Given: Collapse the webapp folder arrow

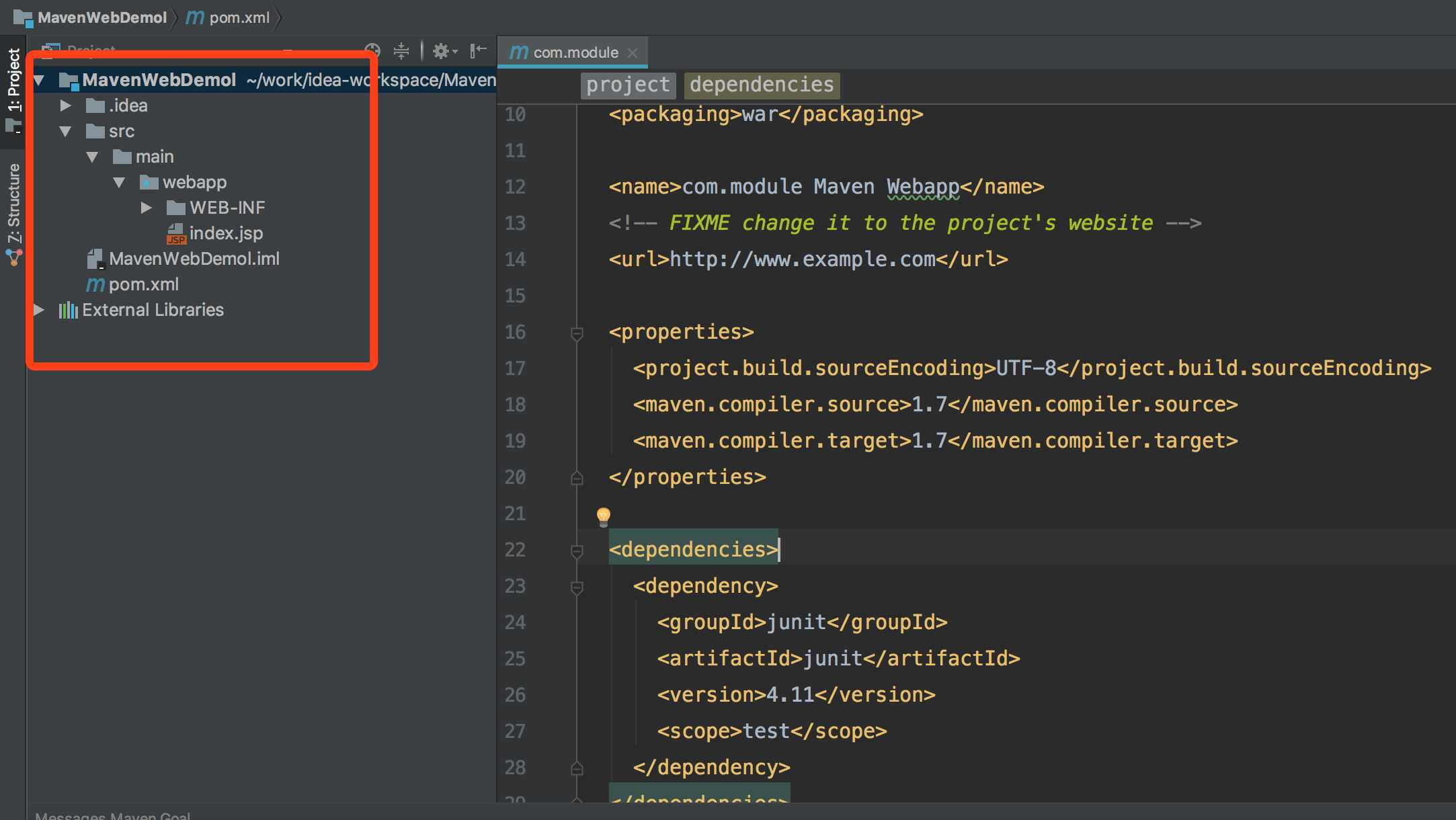Looking at the screenshot, I should coord(119,183).
